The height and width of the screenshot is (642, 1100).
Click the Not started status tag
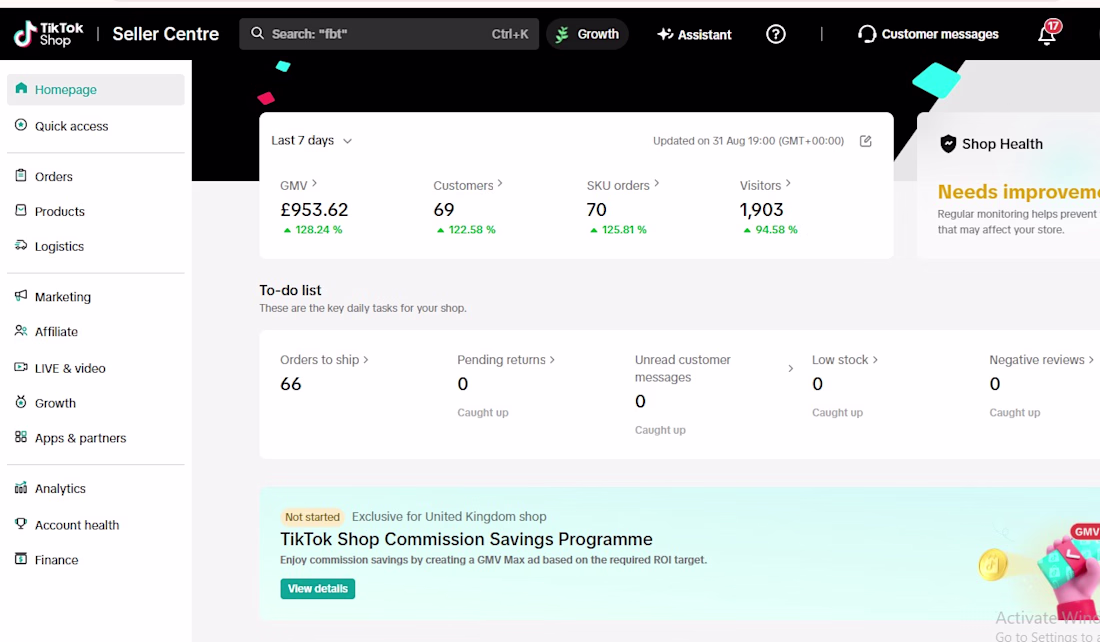[x=312, y=517]
